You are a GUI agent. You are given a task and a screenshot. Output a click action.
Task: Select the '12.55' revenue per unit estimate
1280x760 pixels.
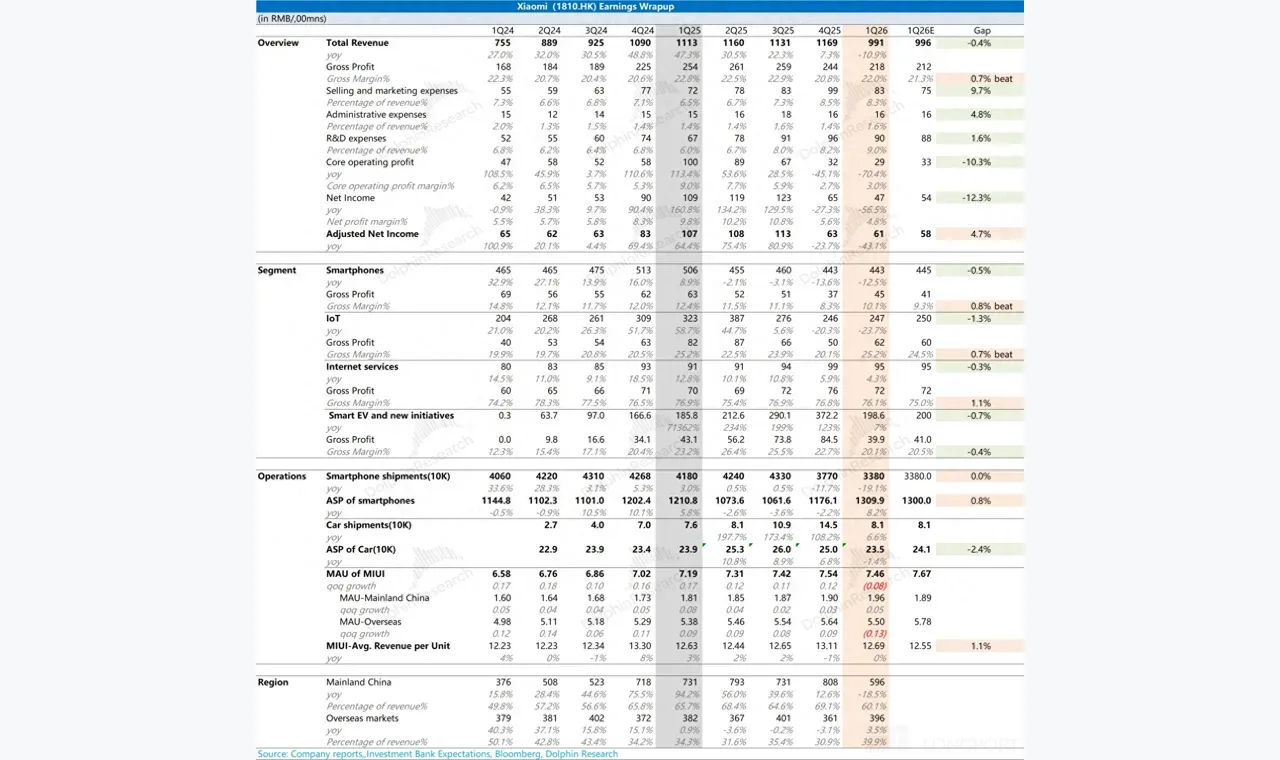pos(921,646)
